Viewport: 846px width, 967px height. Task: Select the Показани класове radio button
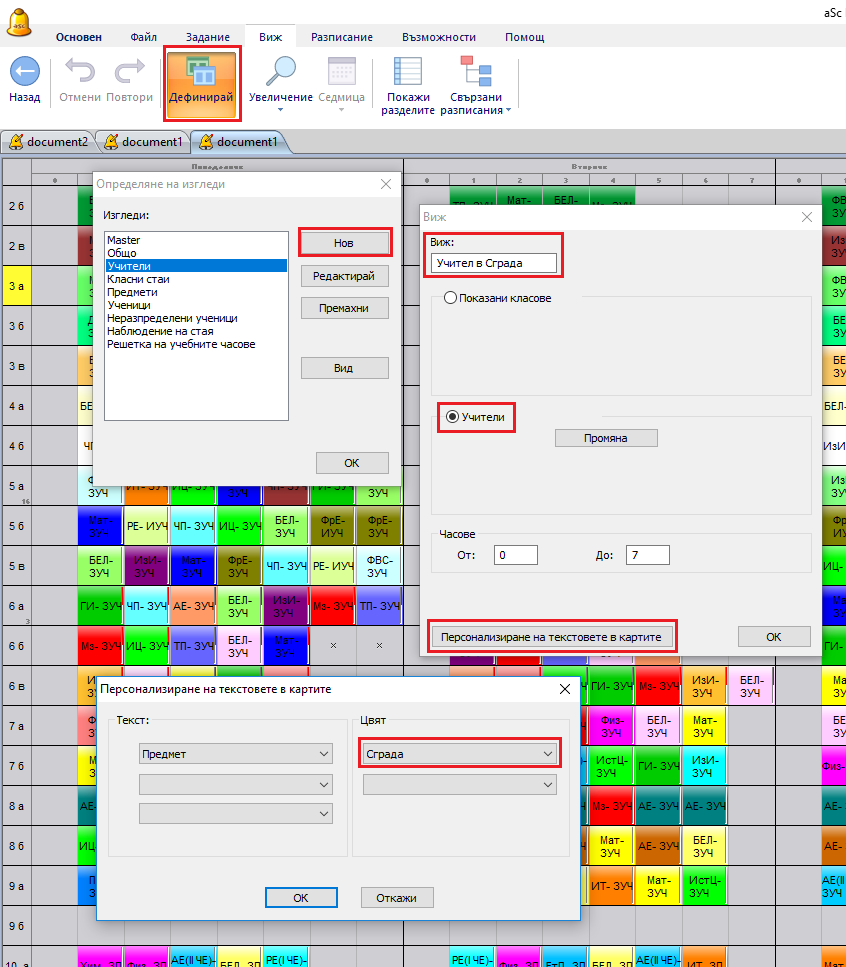coord(450,298)
